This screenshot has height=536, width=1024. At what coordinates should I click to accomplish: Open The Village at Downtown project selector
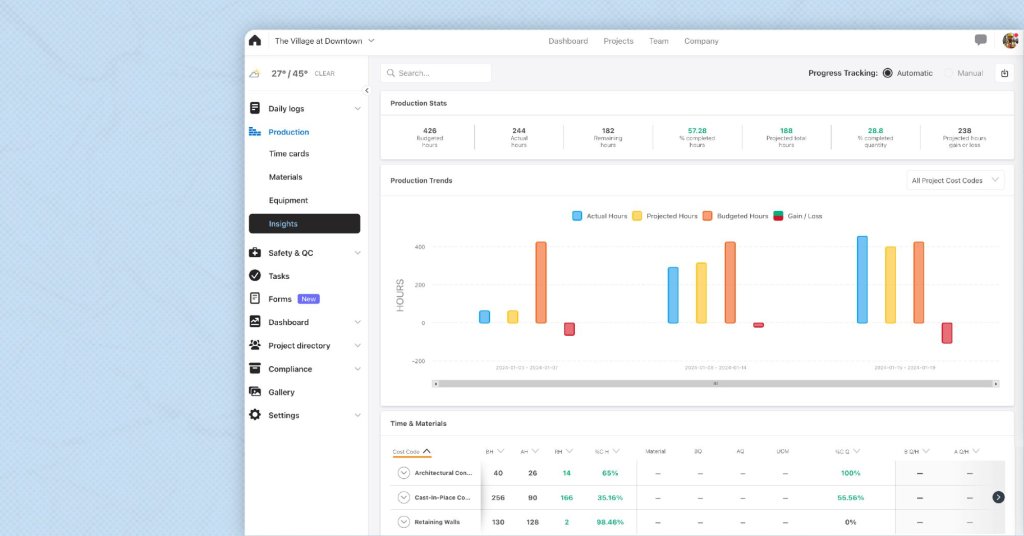pos(324,41)
